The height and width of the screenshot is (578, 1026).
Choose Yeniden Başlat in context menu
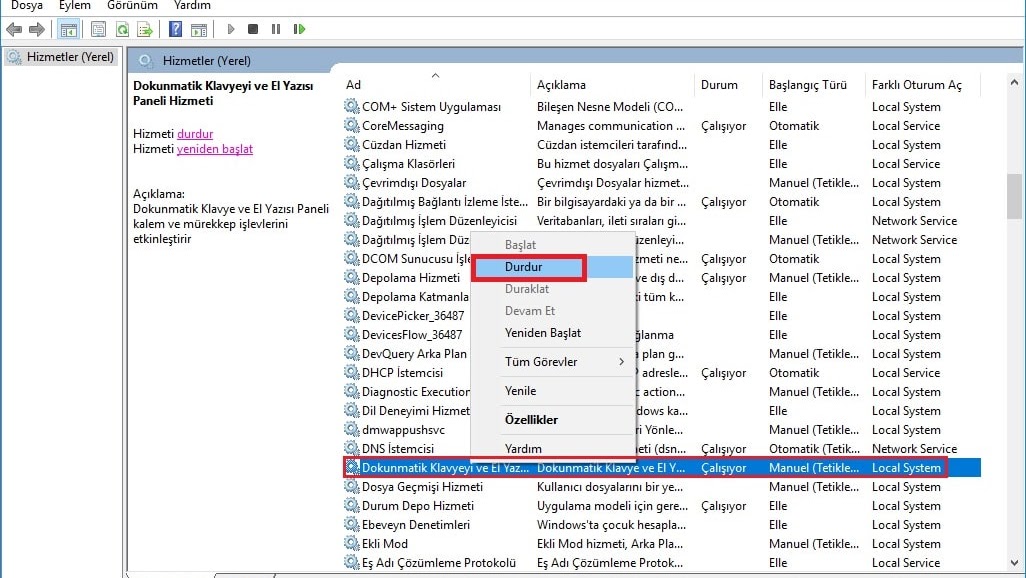[x=553, y=333]
